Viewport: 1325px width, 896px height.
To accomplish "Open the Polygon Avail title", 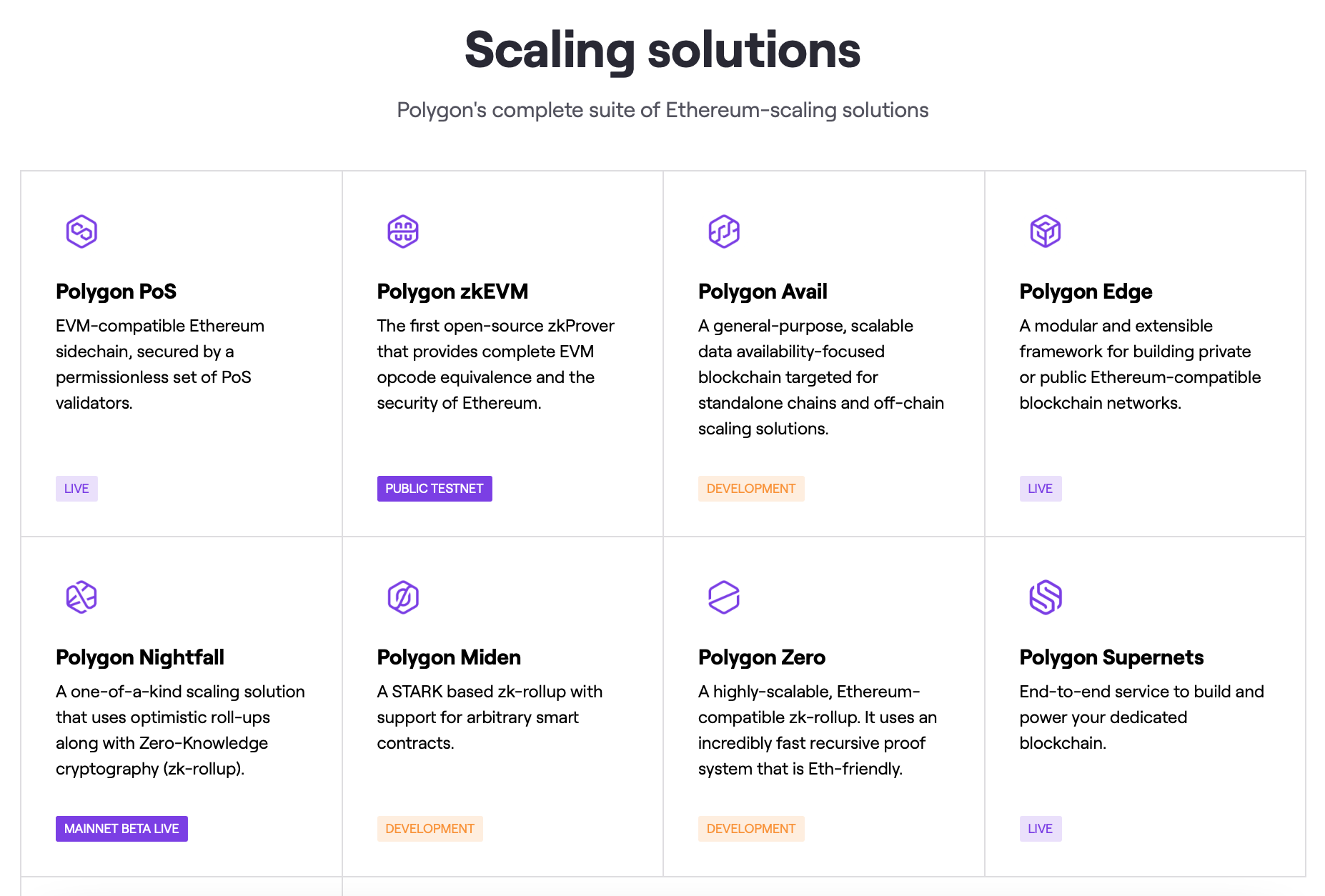I will coord(763,292).
